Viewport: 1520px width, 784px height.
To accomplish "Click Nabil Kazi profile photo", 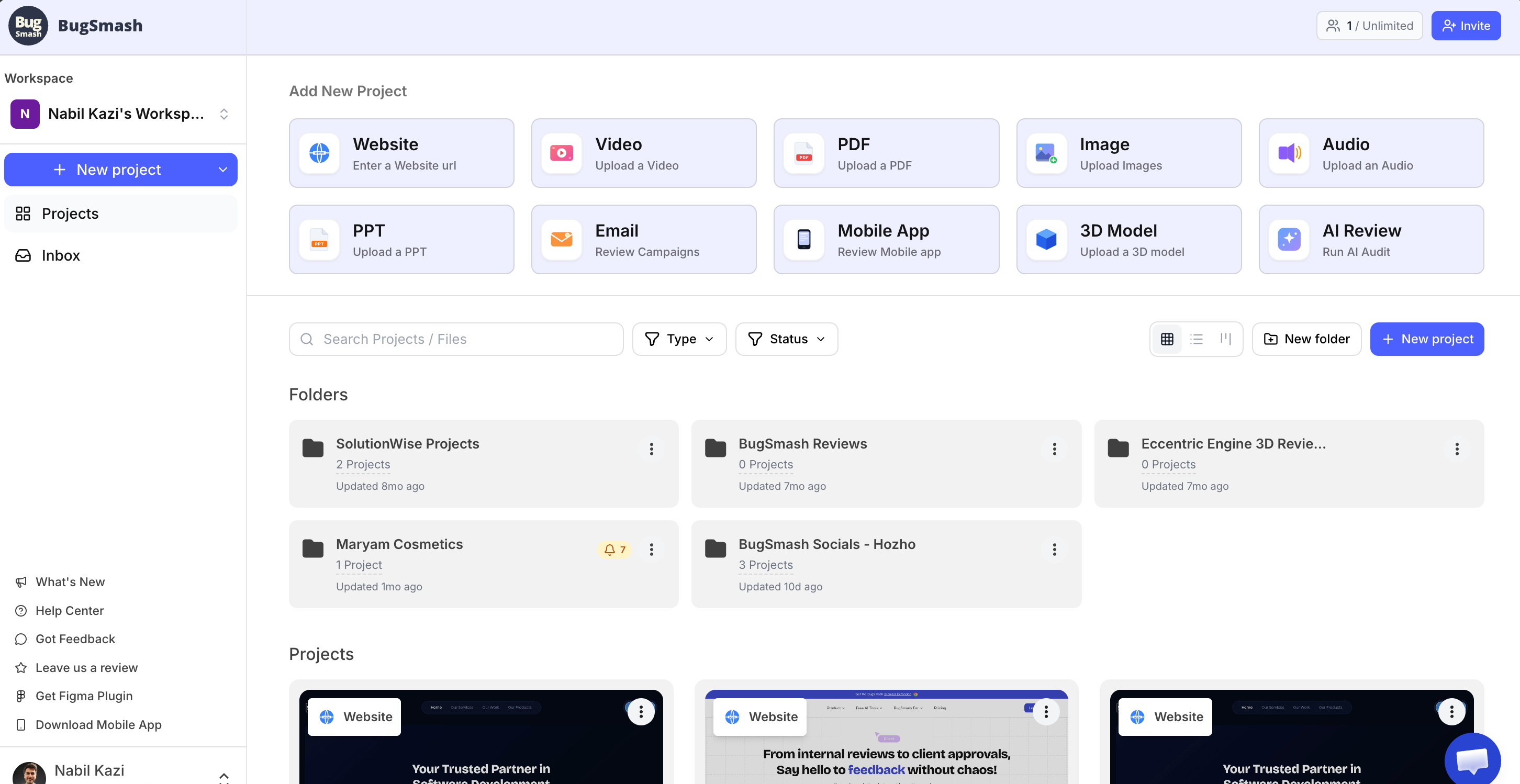I will (x=29, y=773).
